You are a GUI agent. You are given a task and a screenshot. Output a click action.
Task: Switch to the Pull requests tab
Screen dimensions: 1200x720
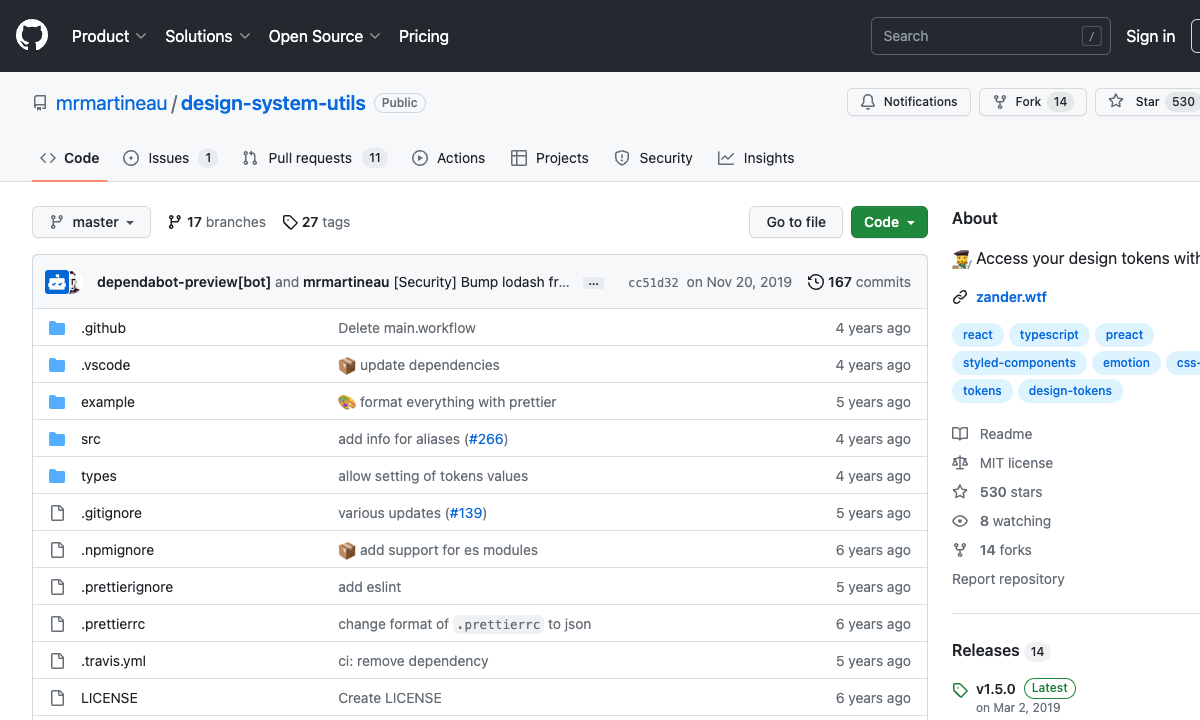[309, 158]
